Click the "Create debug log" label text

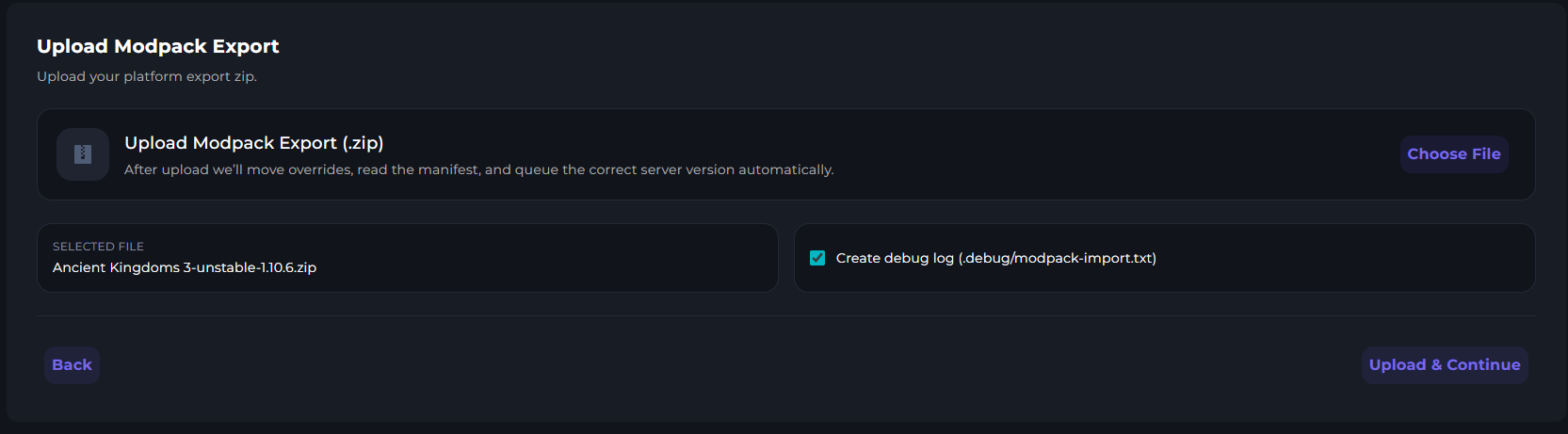[895, 258]
